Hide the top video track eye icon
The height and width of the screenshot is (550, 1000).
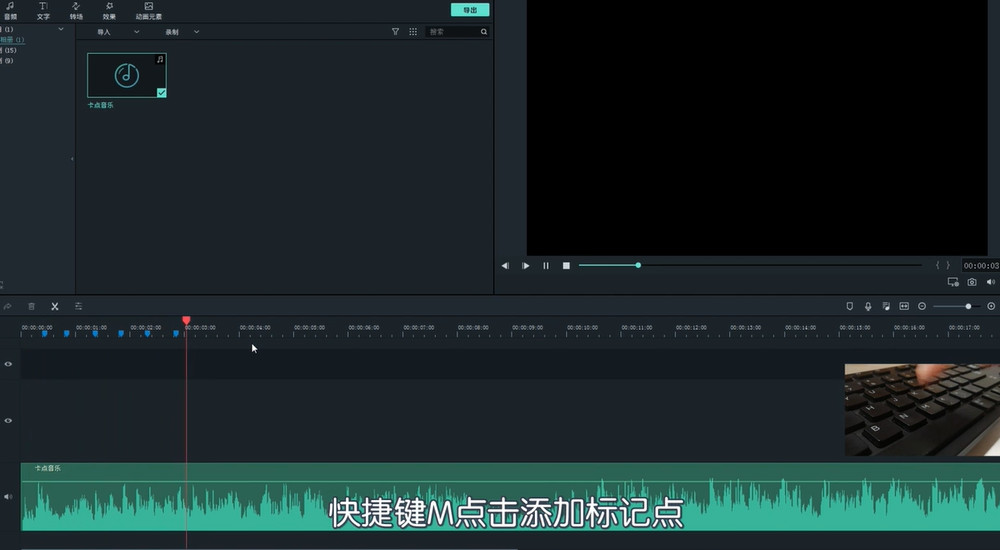(x=8, y=364)
